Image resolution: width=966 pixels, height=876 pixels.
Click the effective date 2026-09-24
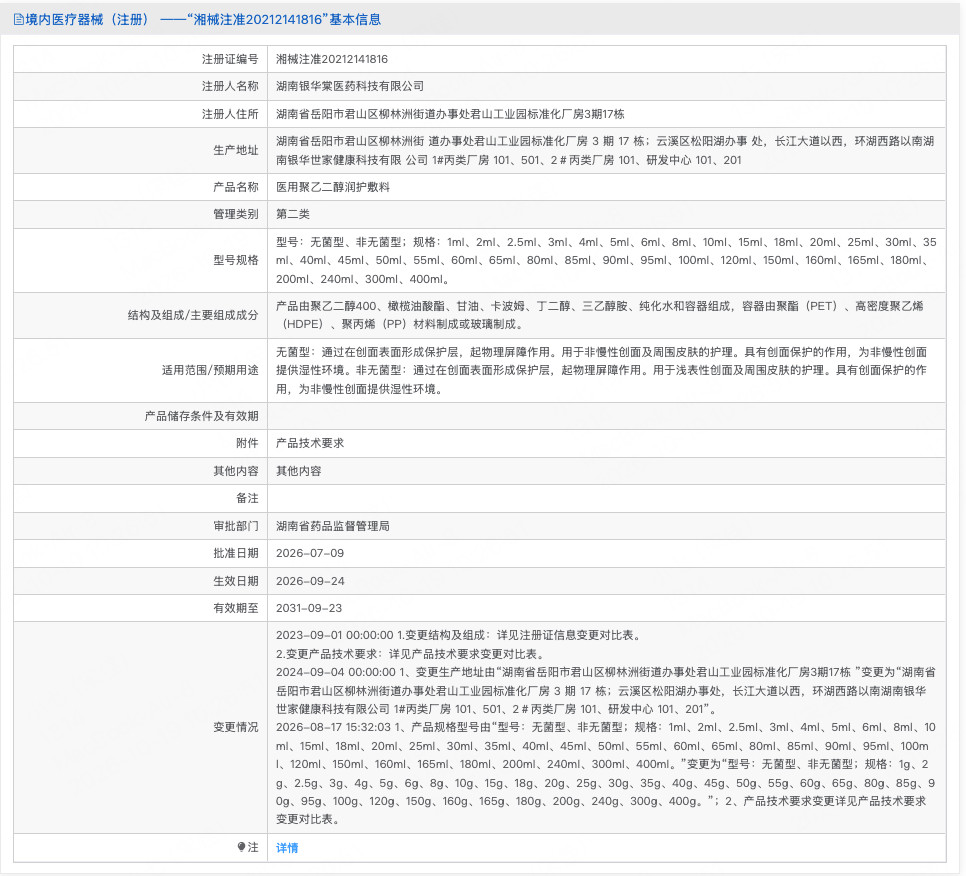pyautogui.click(x=310, y=581)
